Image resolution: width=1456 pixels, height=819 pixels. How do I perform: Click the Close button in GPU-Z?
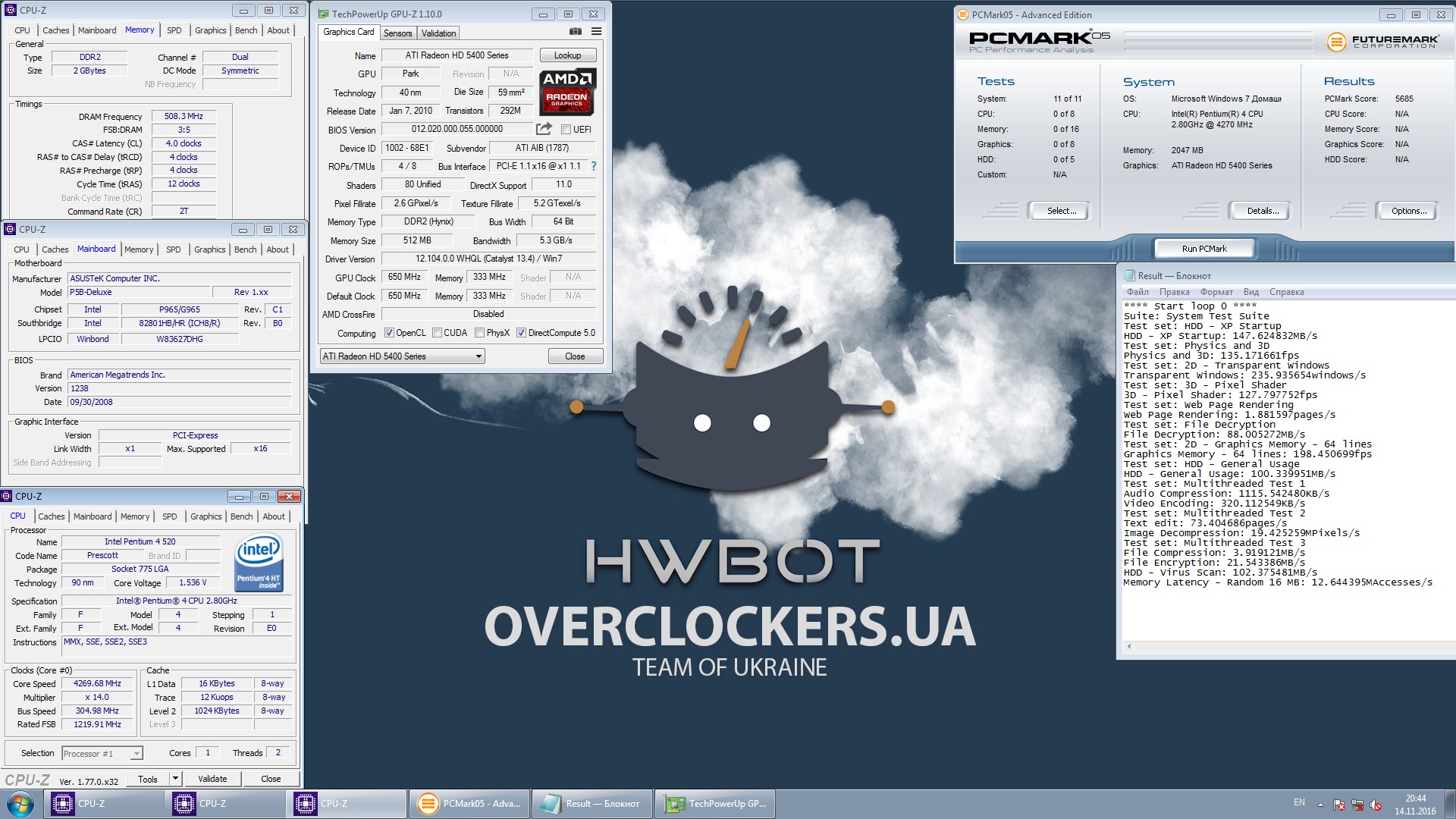575,356
